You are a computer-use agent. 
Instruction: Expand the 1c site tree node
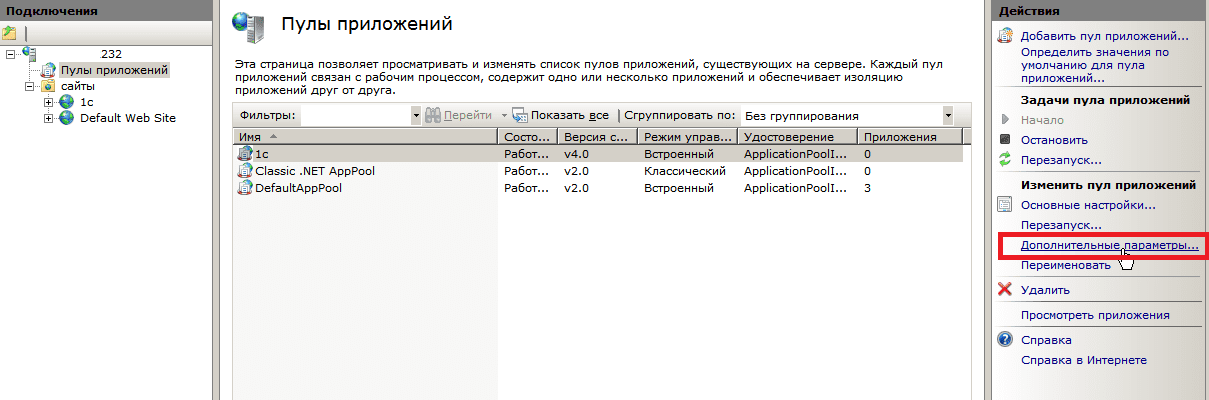coord(49,102)
